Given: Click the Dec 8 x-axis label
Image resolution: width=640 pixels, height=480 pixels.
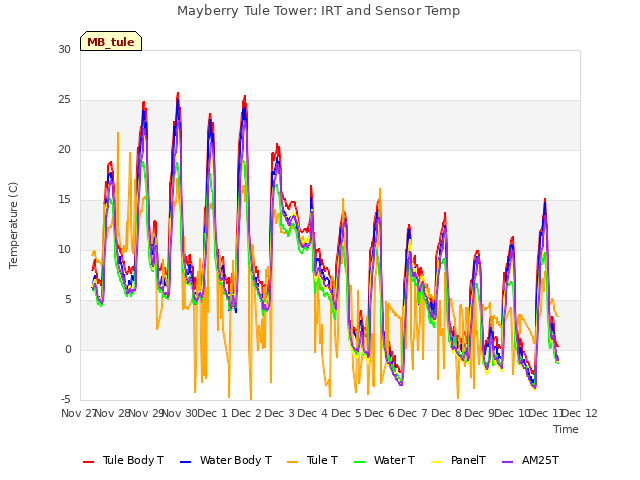Looking at the screenshot, I should click(x=446, y=413).
